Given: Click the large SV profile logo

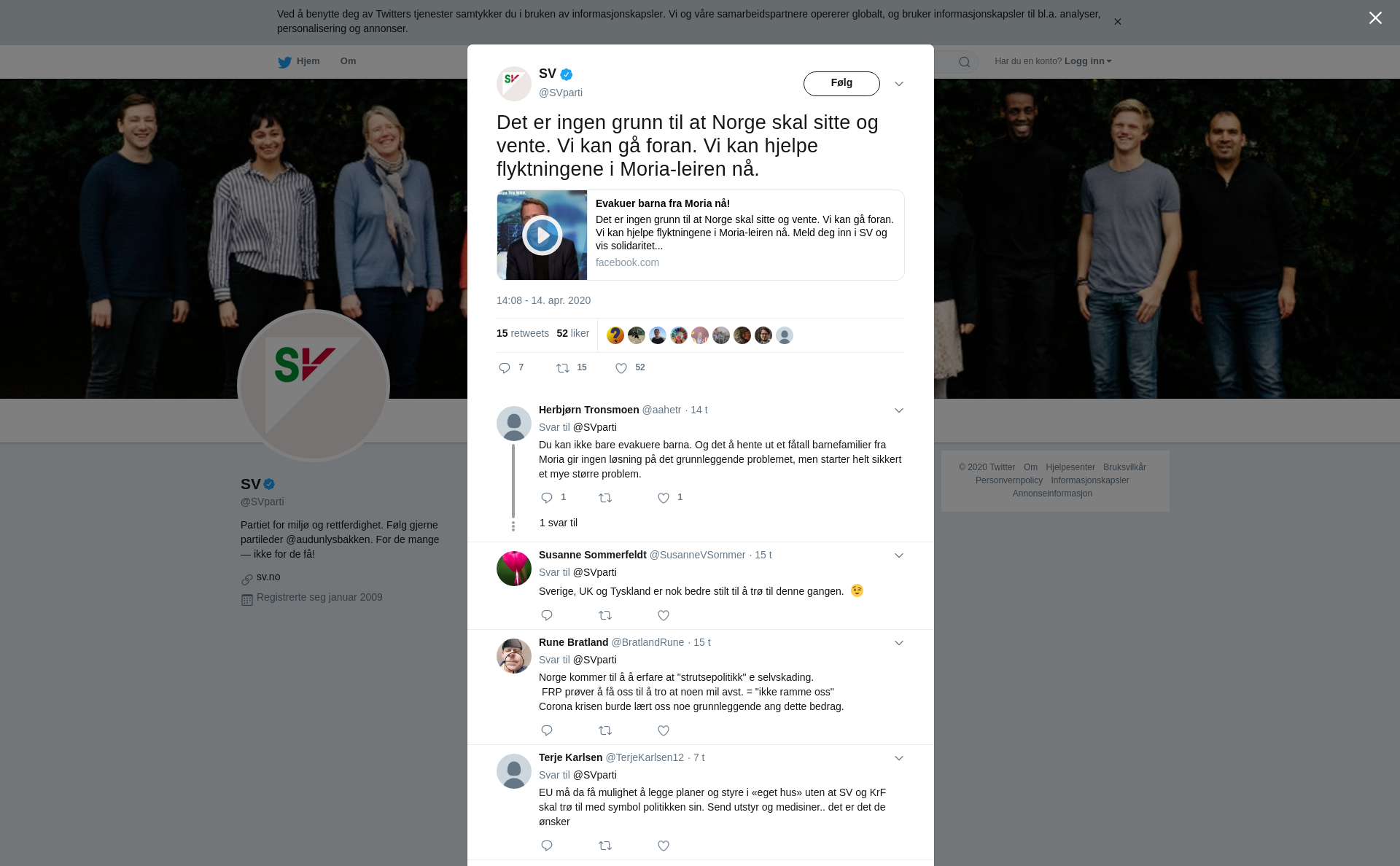Looking at the screenshot, I should [314, 386].
